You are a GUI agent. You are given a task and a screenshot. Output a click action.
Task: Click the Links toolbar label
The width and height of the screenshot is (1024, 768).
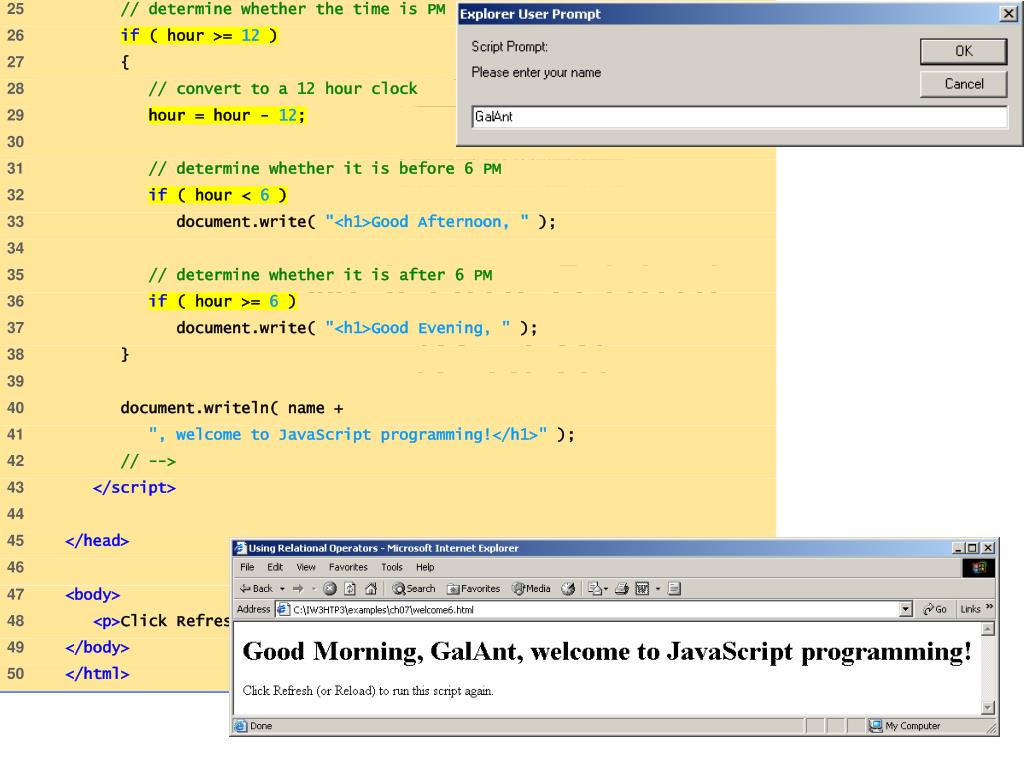970,609
